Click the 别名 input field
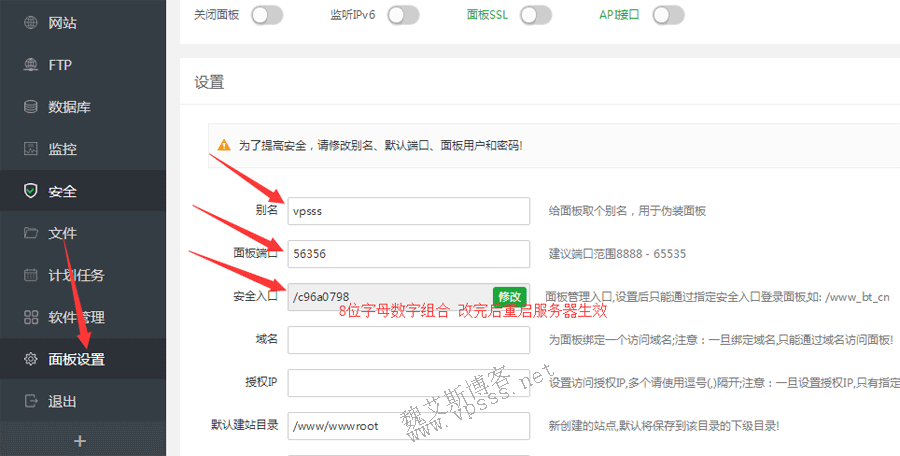The height and width of the screenshot is (456, 900). [x=408, y=211]
